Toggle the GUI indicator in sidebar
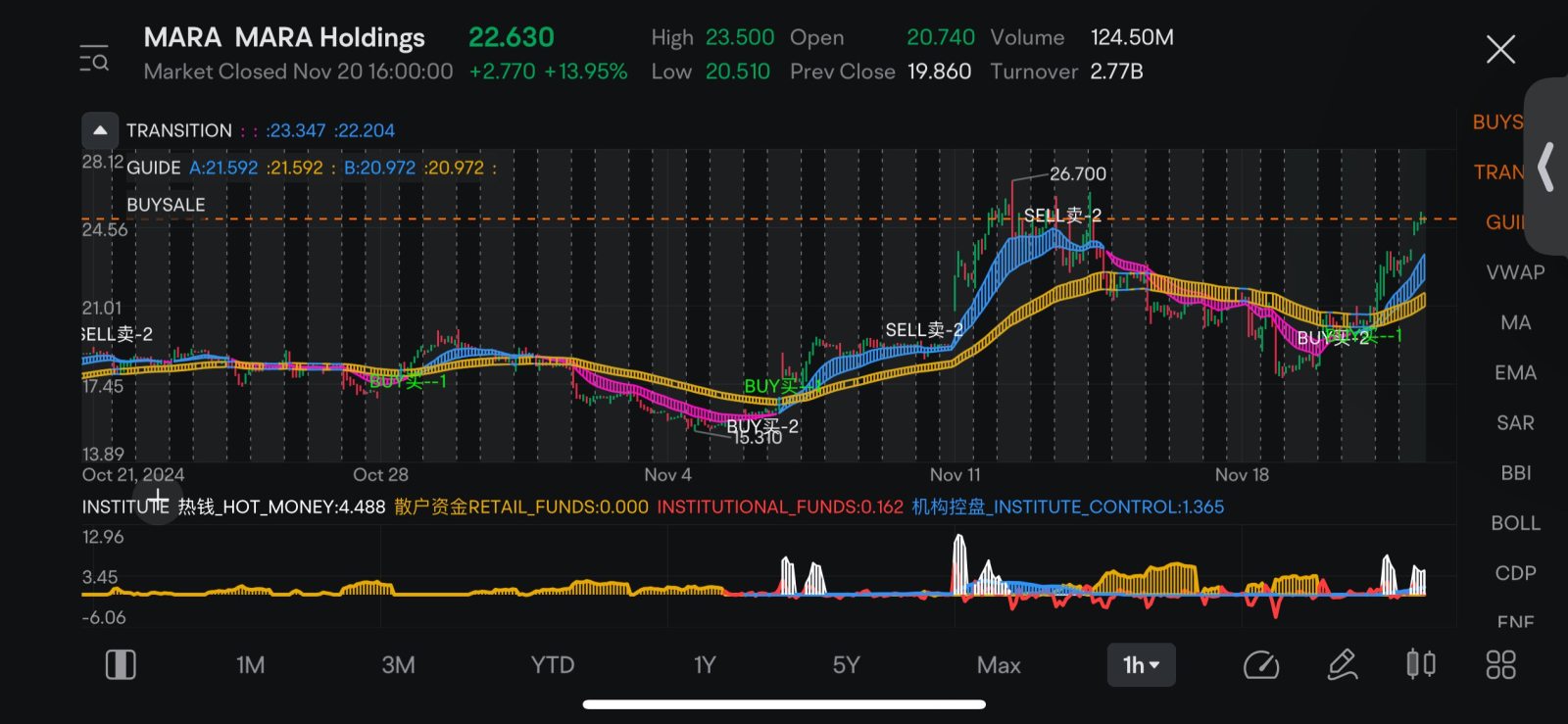The image size is (1568, 724). [1504, 222]
